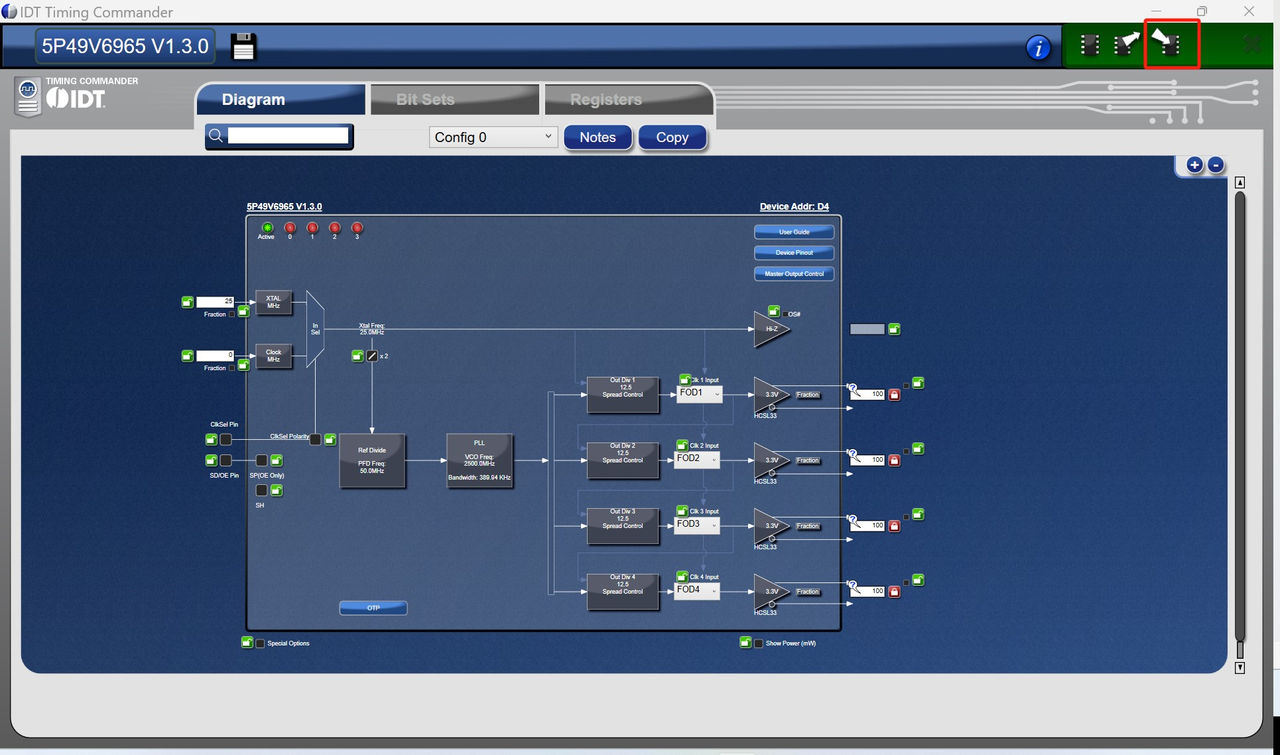The height and width of the screenshot is (755, 1280).
Task: Click the help magnifier on output 2 frequency
Action: [854, 455]
